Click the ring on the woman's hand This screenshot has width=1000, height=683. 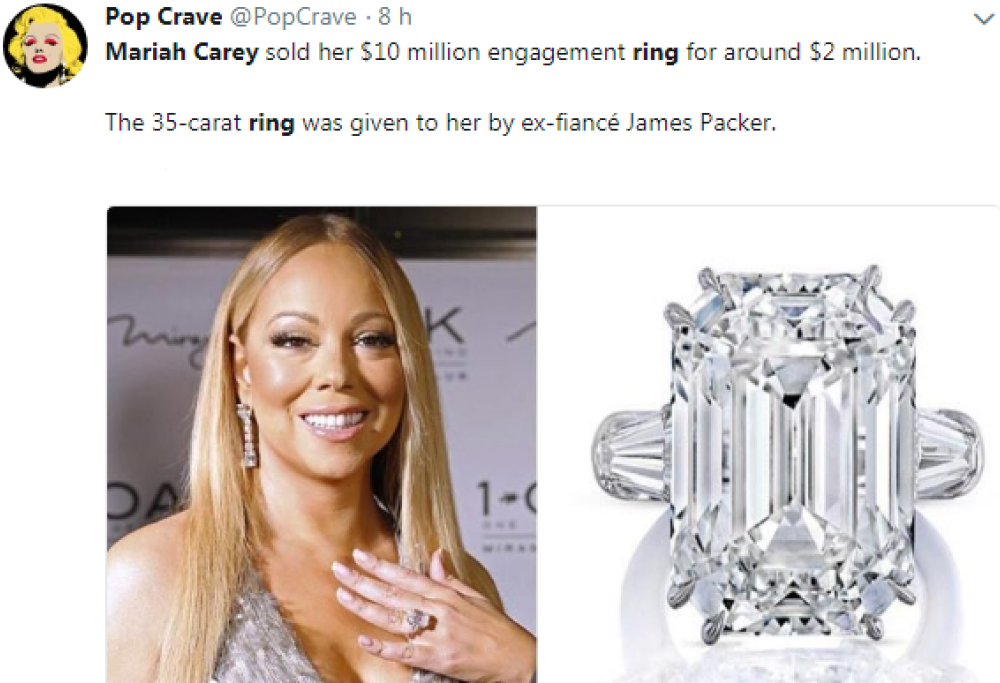tap(412, 621)
